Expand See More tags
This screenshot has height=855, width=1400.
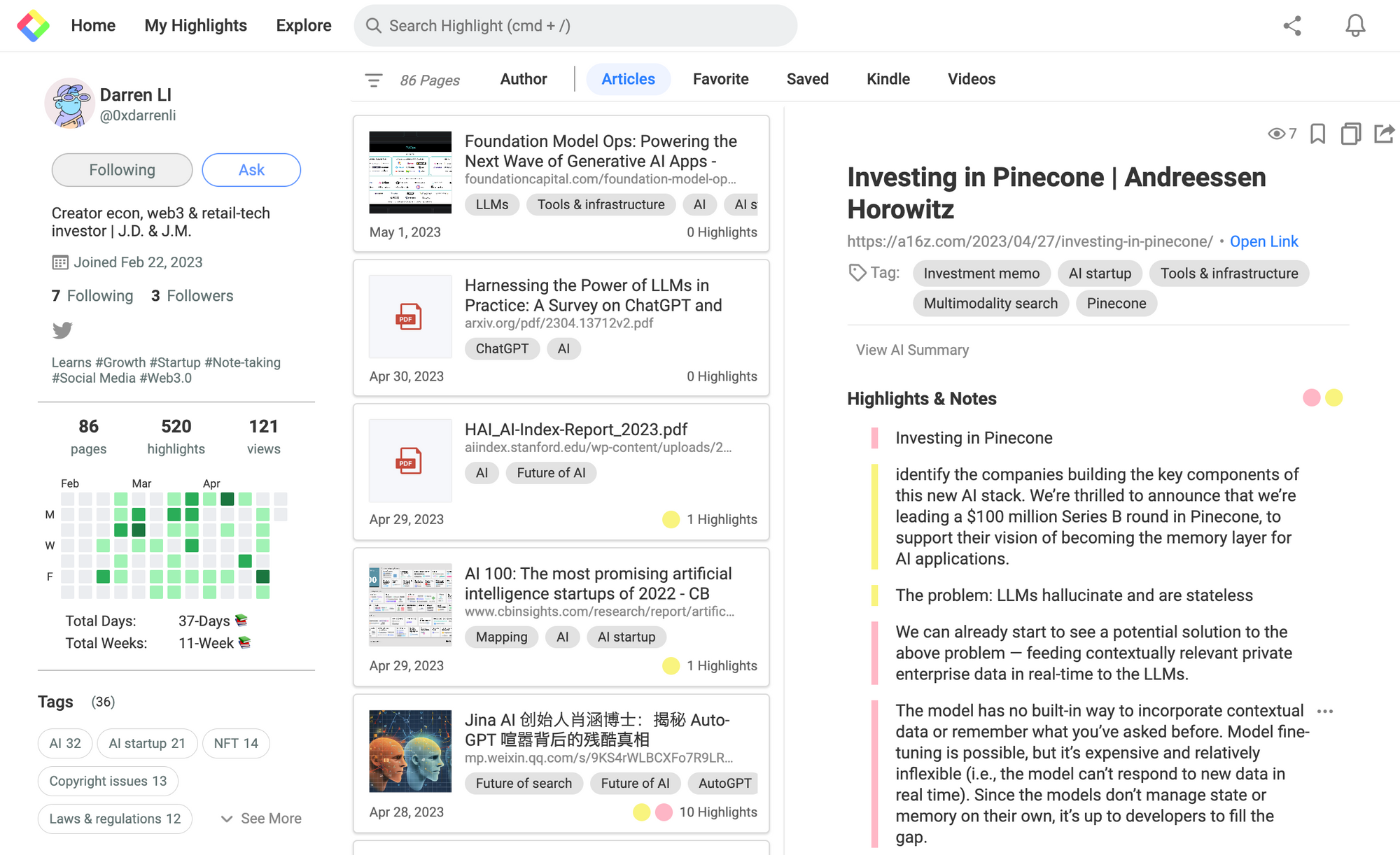click(x=261, y=818)
